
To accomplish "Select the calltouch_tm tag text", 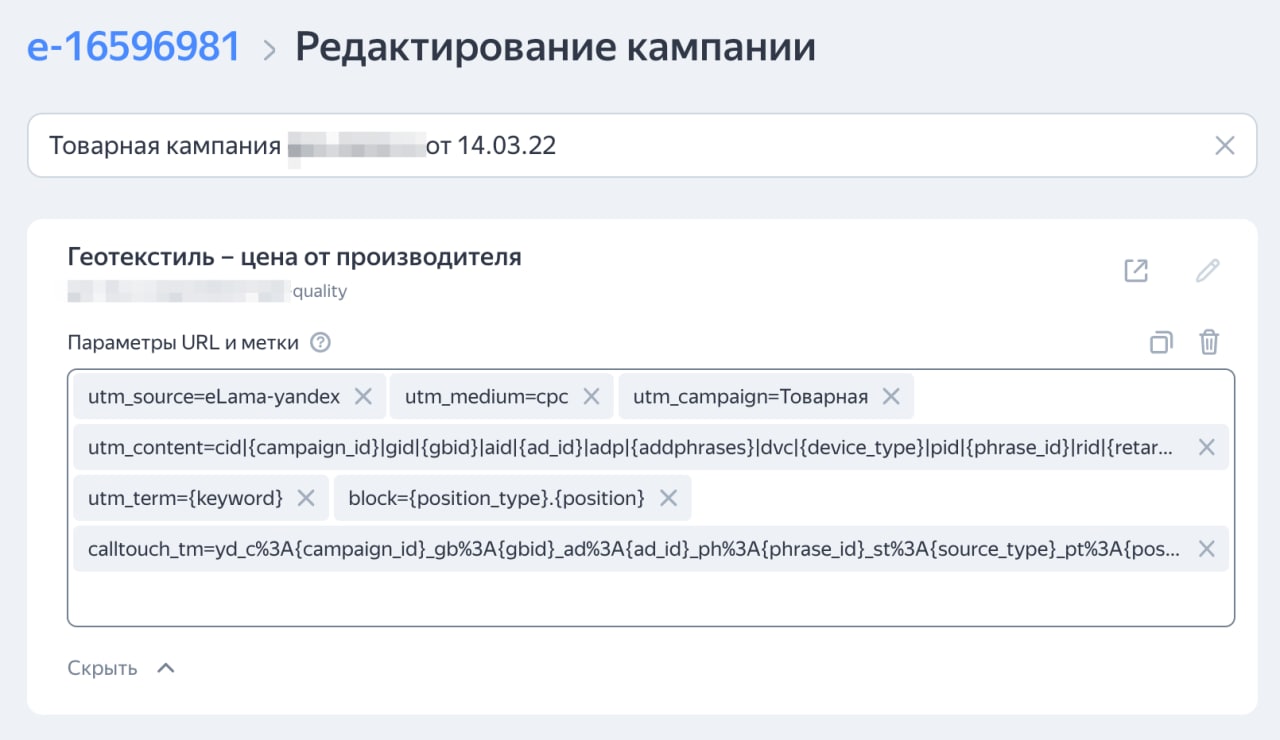I will pos(633,549).
